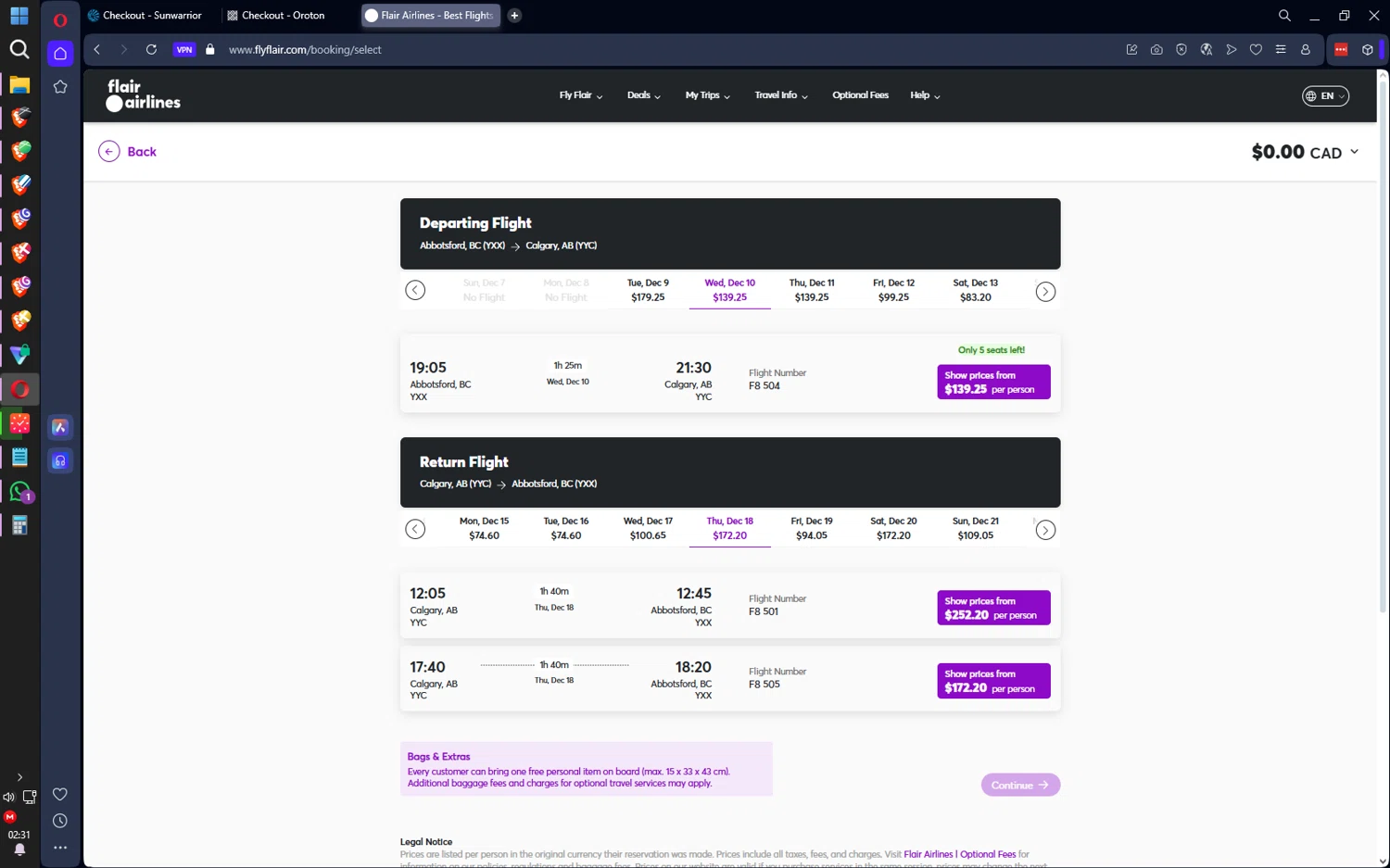Screen dimensions: 1390x868
Task: Open the EN language selector
Action: [x=1326, y=95]
